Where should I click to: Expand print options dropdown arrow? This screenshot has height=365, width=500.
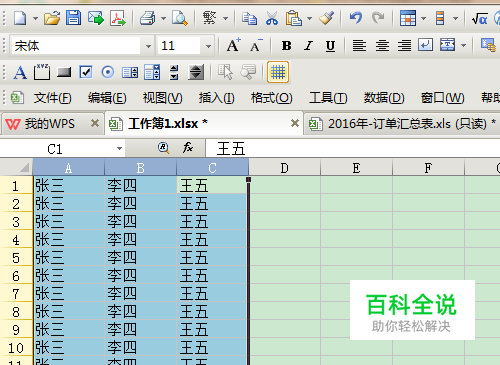pyautogui.click(x=163, y=18)
